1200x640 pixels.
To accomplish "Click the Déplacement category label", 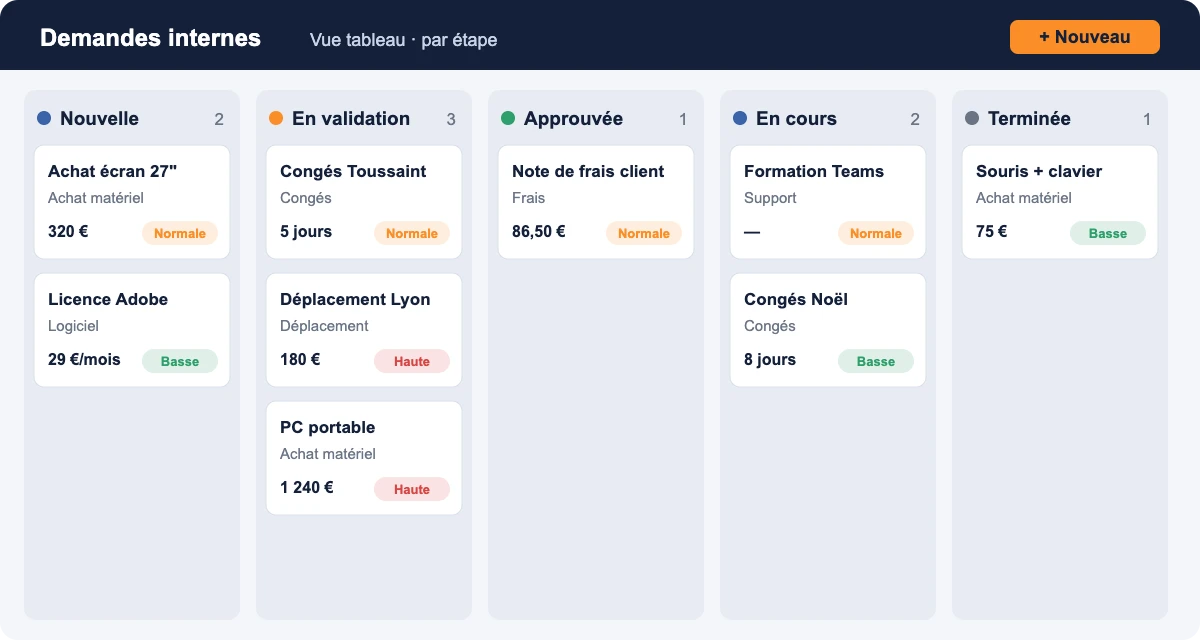I will click(x=324, y=326).
